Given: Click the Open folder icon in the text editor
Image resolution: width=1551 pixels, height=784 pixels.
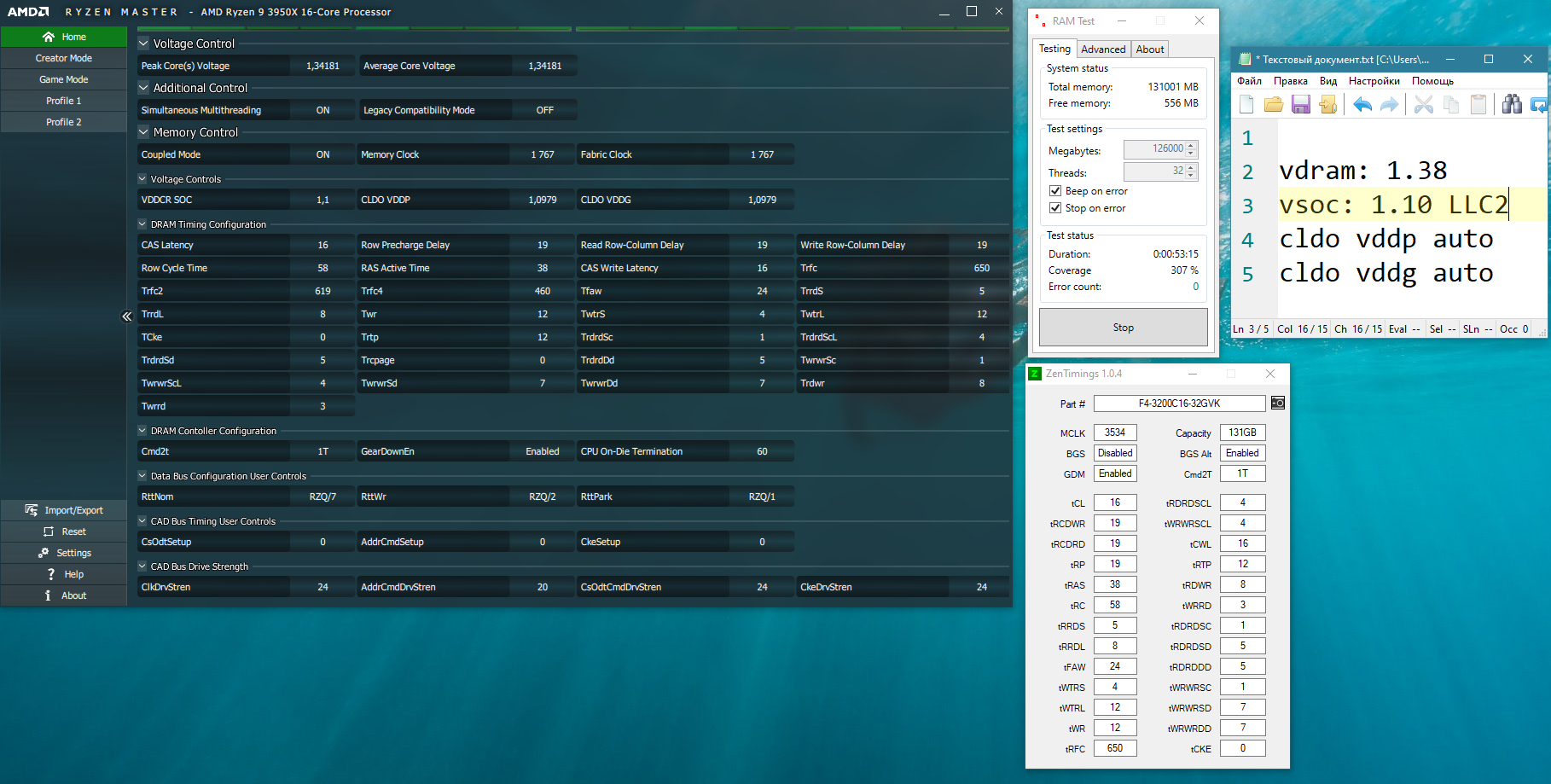Looking at the screenshot, I should click(x=1274, y=104).
